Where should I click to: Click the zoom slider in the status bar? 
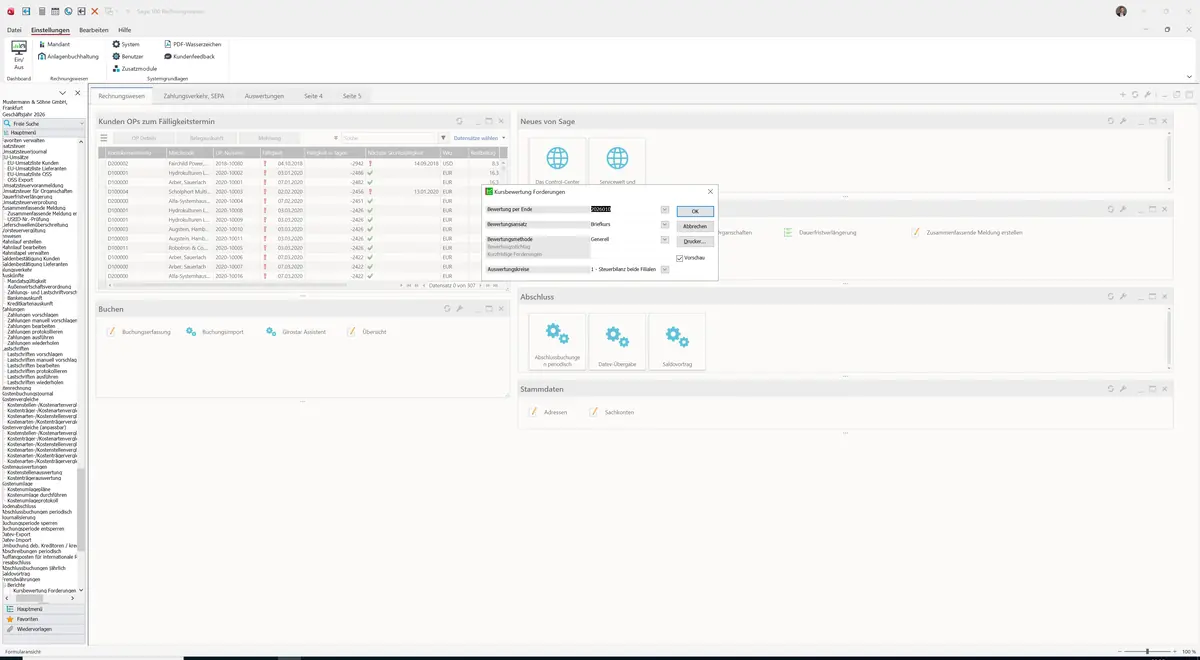[1147, 652]
